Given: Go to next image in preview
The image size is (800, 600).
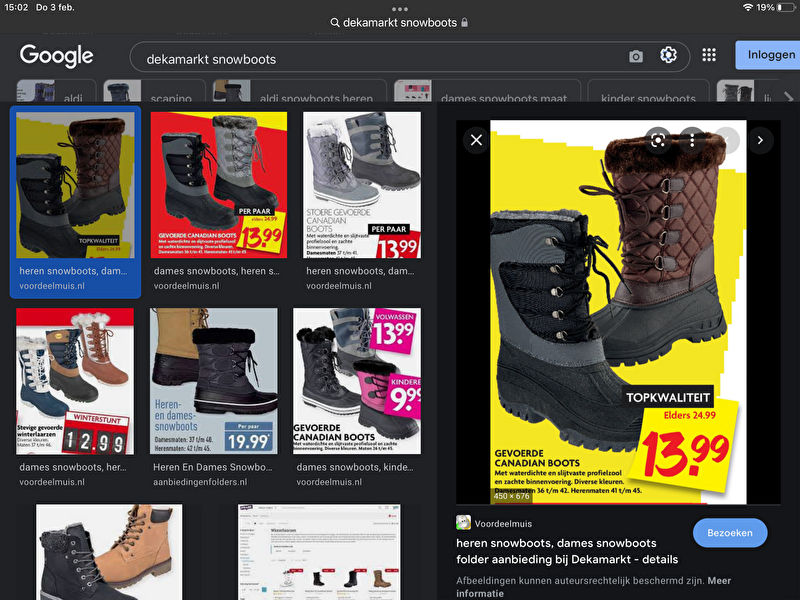Looking at the screenshot, I should click(x=760, y=140).
